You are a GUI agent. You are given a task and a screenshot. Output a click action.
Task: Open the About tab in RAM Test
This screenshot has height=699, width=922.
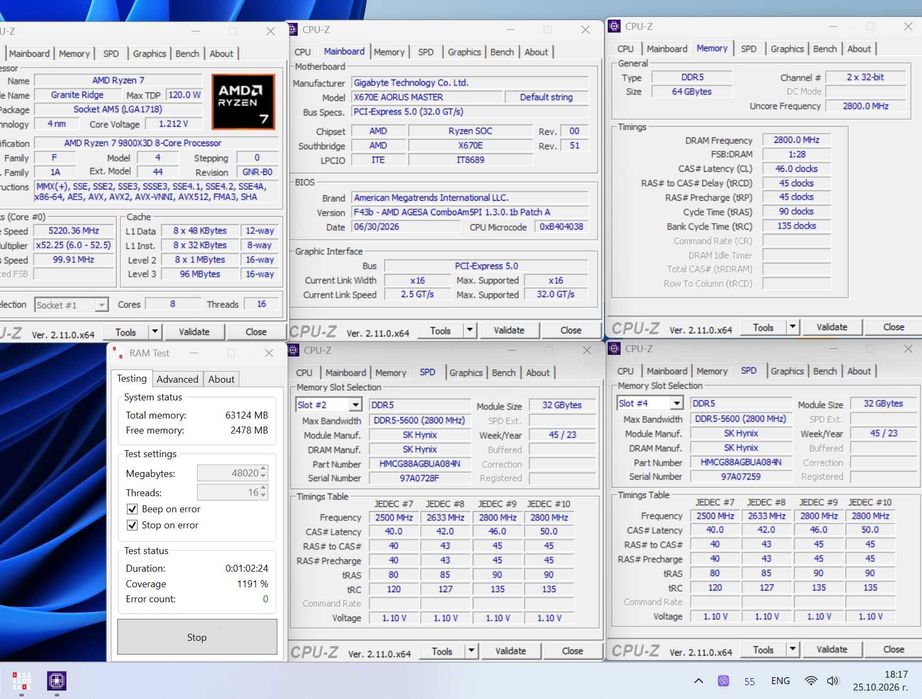(x=221, y=379)
